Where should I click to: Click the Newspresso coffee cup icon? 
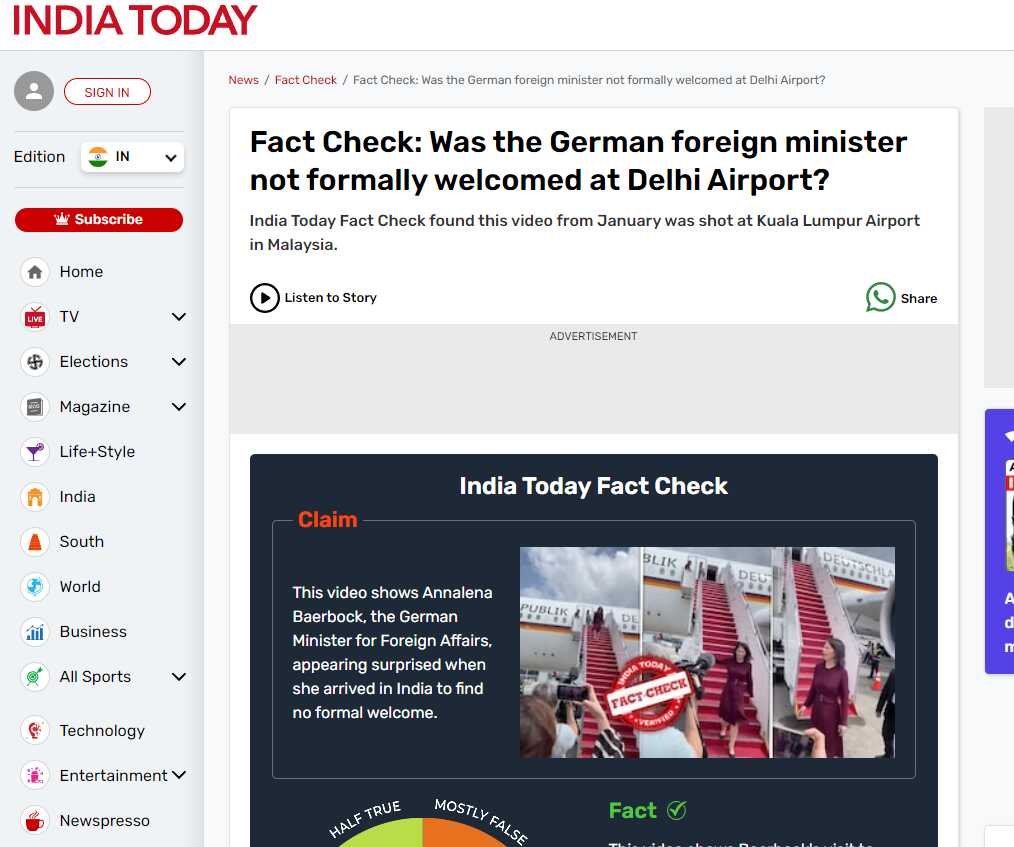(35, 820)
